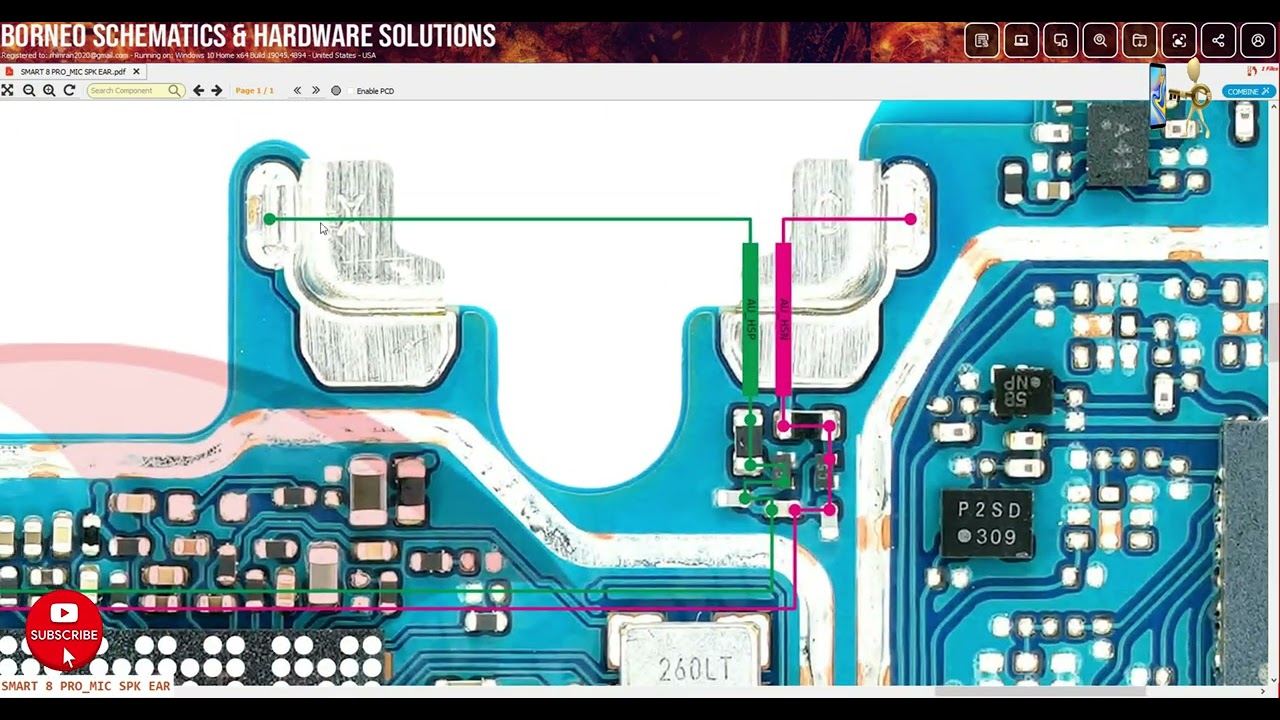1280x720 pixels.
Task: Open the search-locate icon in header
Action: pyautogui.click(x=1100, y=41)
